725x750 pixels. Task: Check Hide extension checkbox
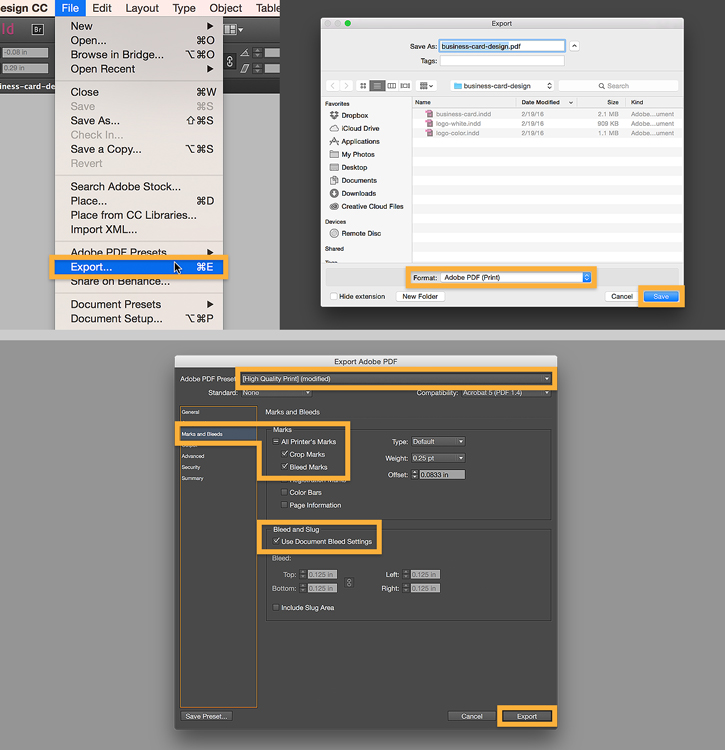[x=334, y=296]
